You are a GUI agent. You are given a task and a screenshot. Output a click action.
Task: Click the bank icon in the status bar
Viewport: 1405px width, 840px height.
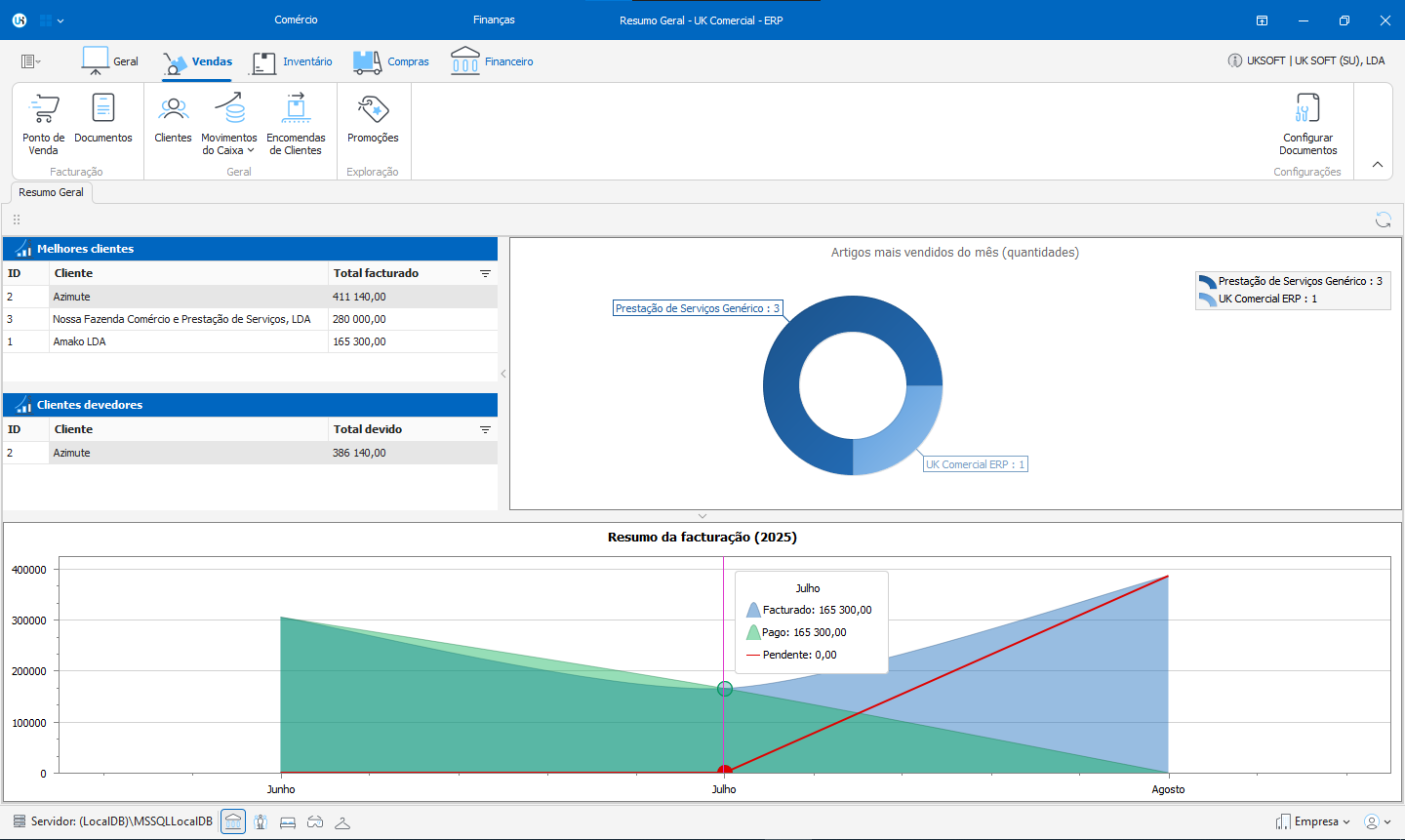(x=233, y=821)
